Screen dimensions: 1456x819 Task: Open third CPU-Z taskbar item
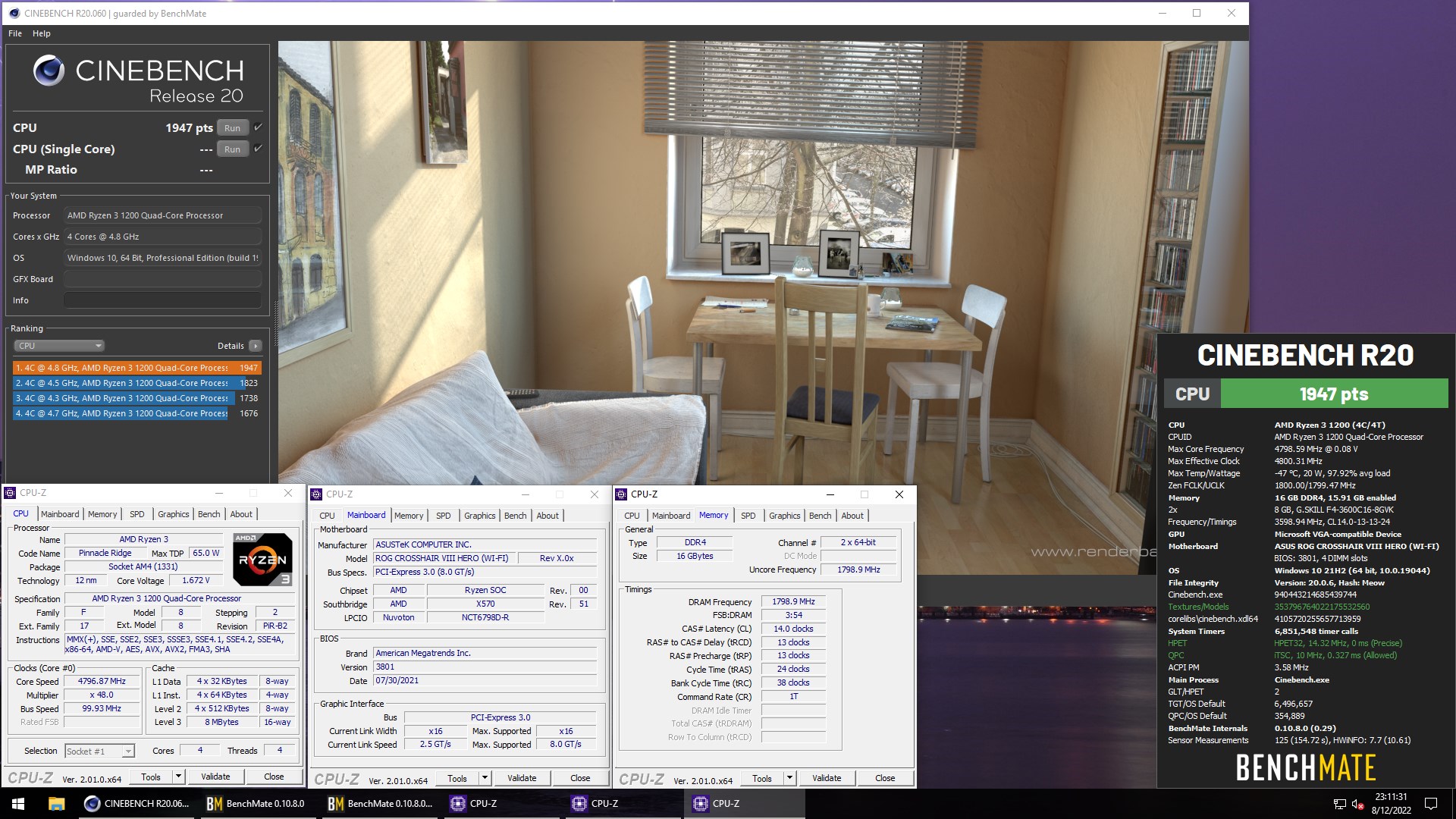[743, 804]
